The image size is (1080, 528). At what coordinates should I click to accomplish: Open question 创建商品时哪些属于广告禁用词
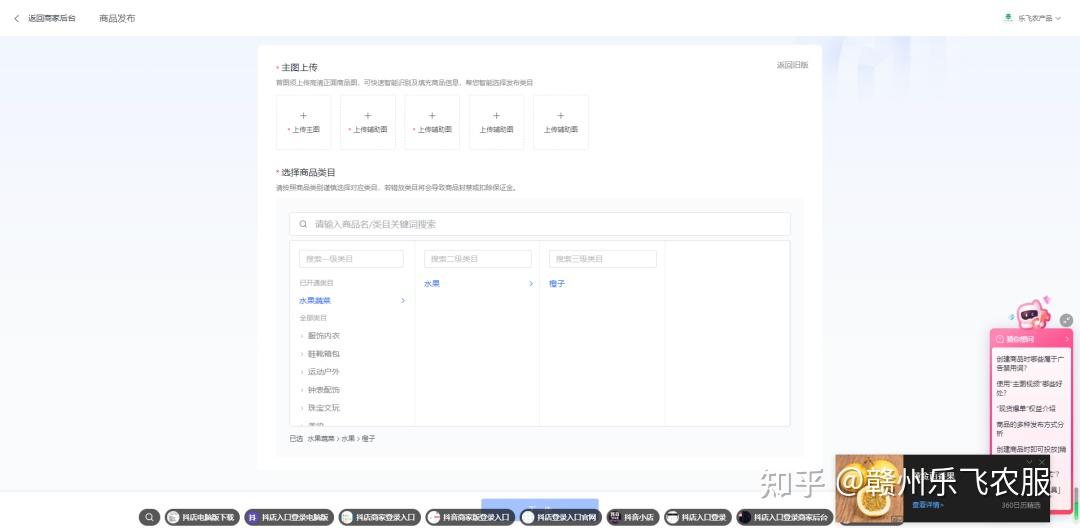[x=1030, y=363]
